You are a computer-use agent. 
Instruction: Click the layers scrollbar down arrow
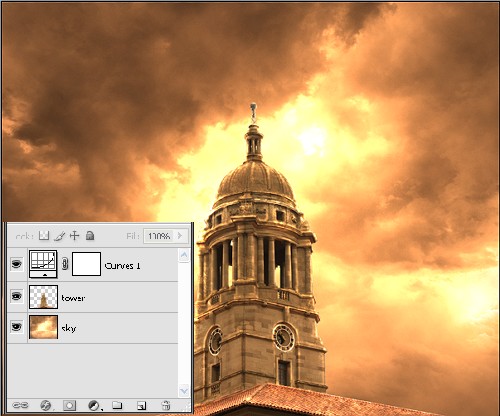(184, 390)
